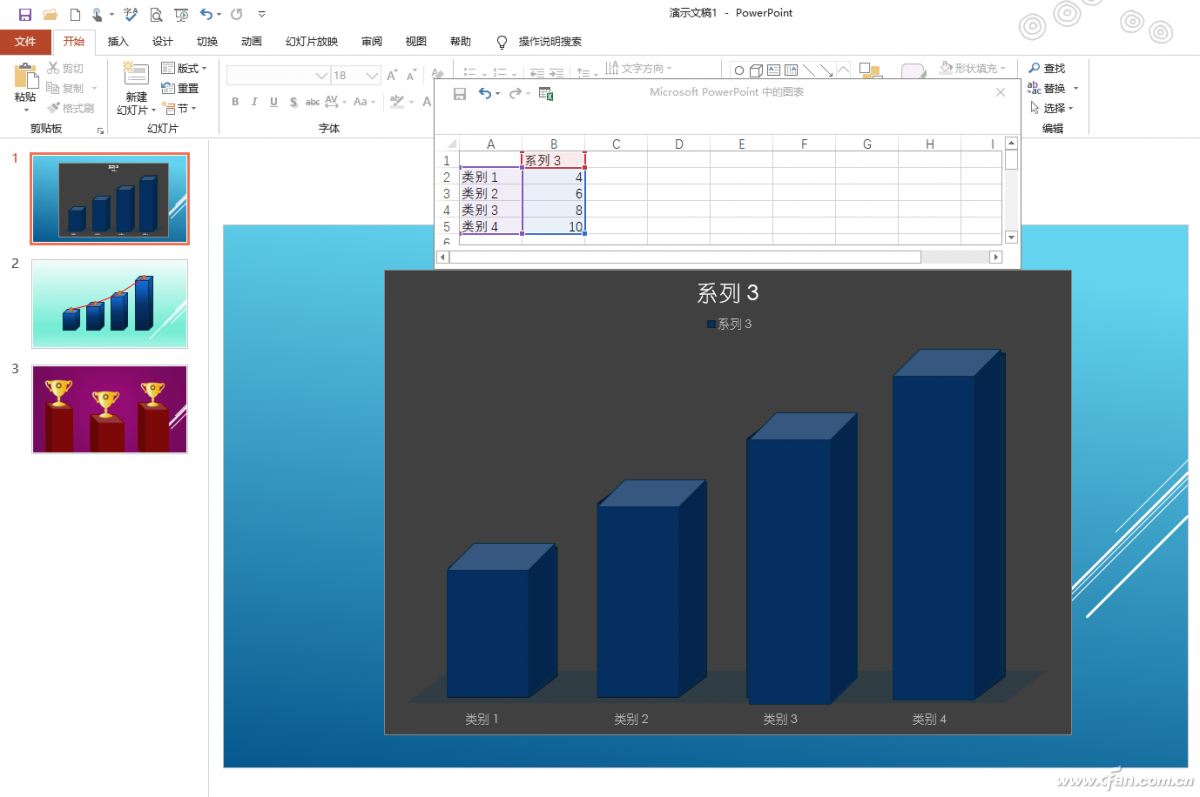This screenshot has width=1200, height=797.
Task: Toggle text shadow formatting
Action: 293,102
